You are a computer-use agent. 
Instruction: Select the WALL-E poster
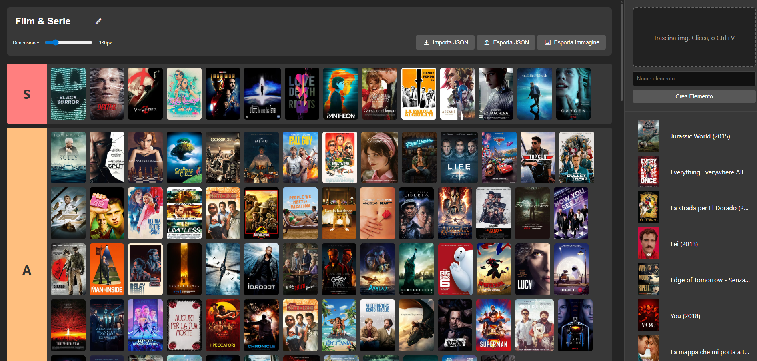pyautogui.click(x=571, y=269)
